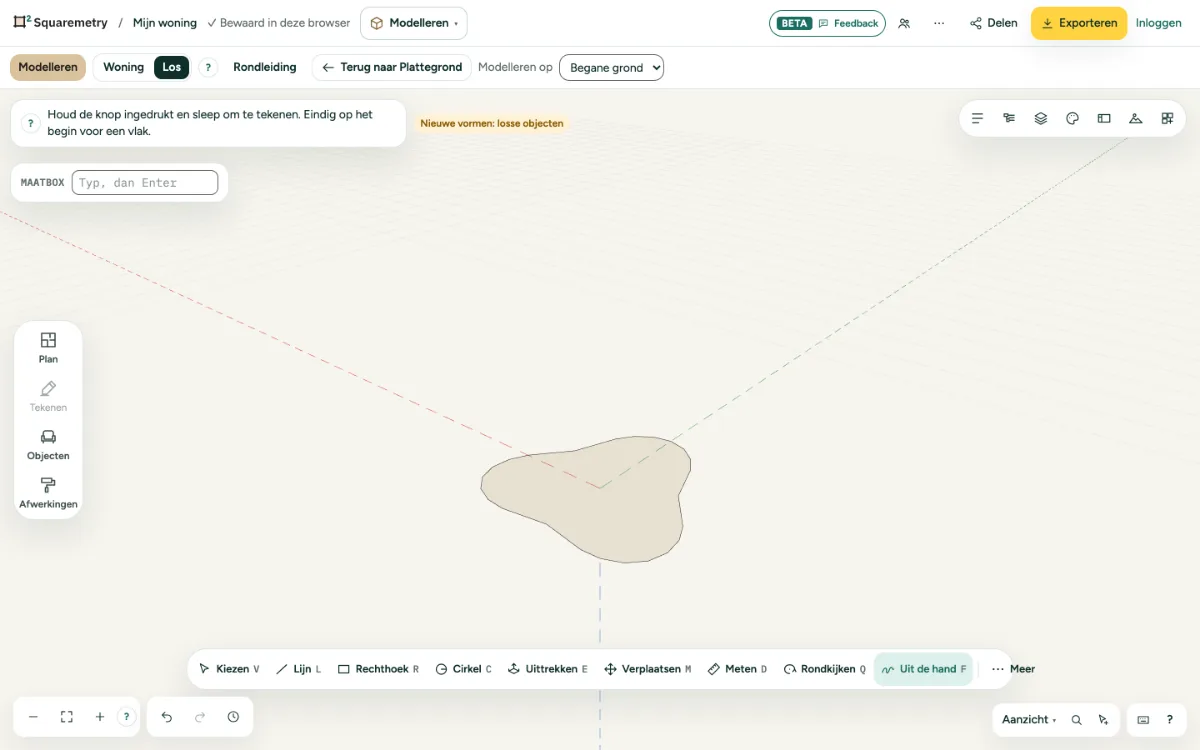Undo the last action
This screenshot has width=1200, height=750.
(x=167, y=717)
